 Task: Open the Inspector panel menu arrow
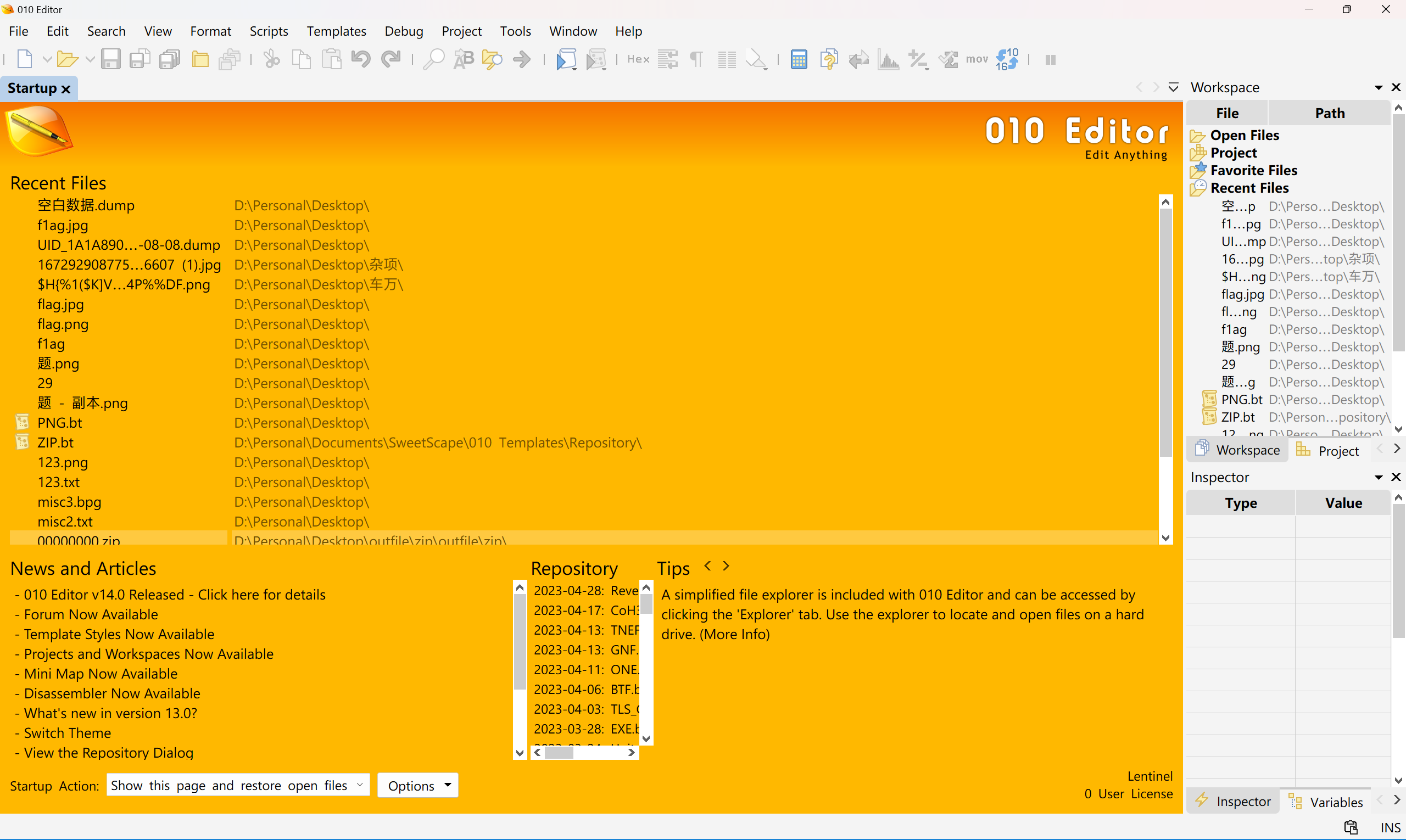pyautogui.click(x=1378, y=477)
